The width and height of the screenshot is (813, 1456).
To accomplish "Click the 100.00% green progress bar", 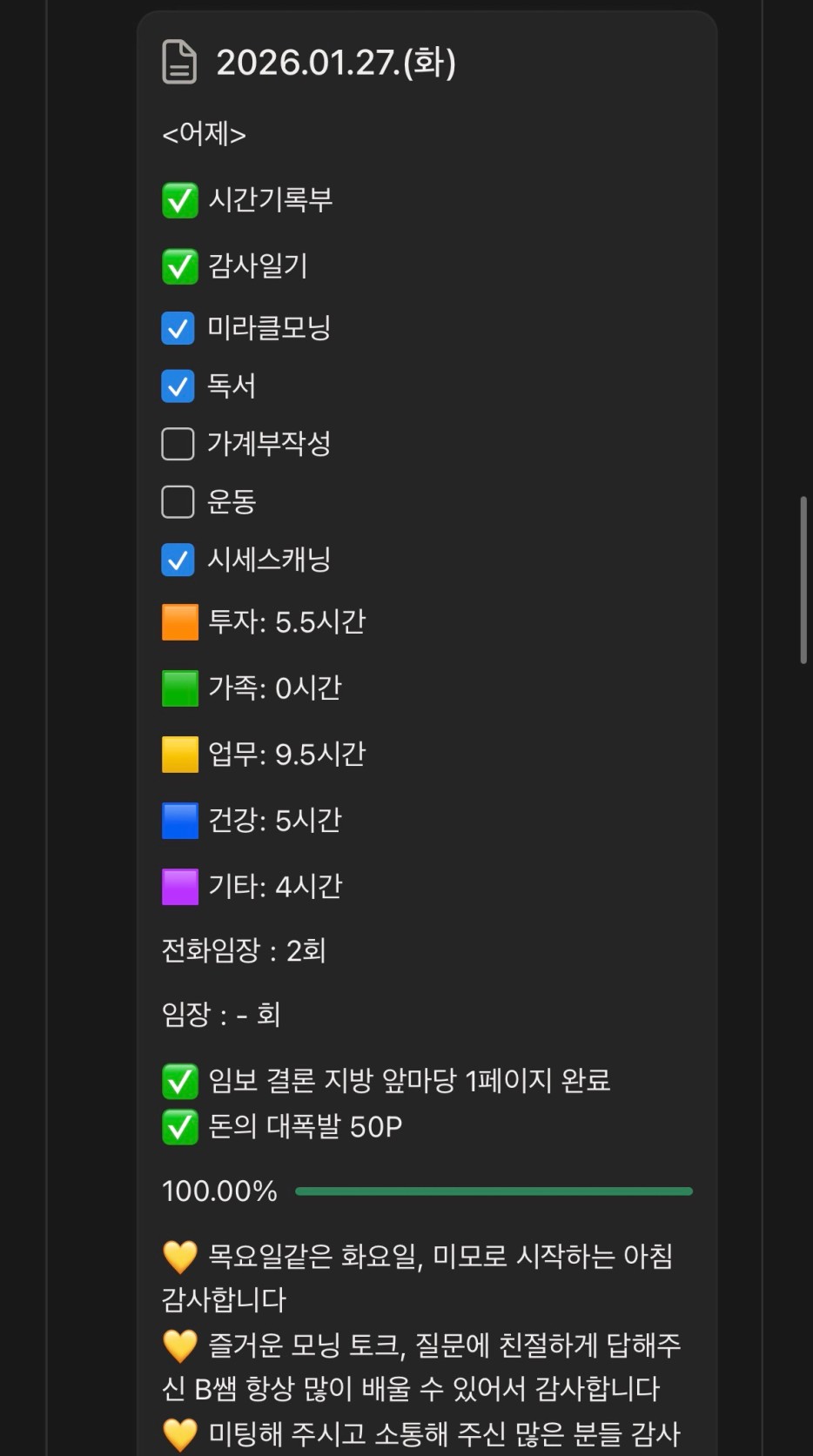I will coord(494,1191).
